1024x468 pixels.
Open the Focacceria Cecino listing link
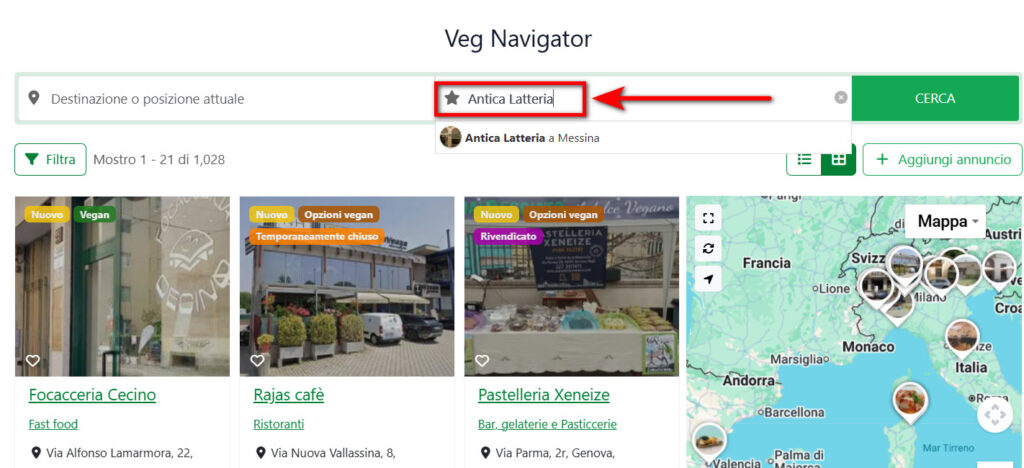(x=92, y=395)
